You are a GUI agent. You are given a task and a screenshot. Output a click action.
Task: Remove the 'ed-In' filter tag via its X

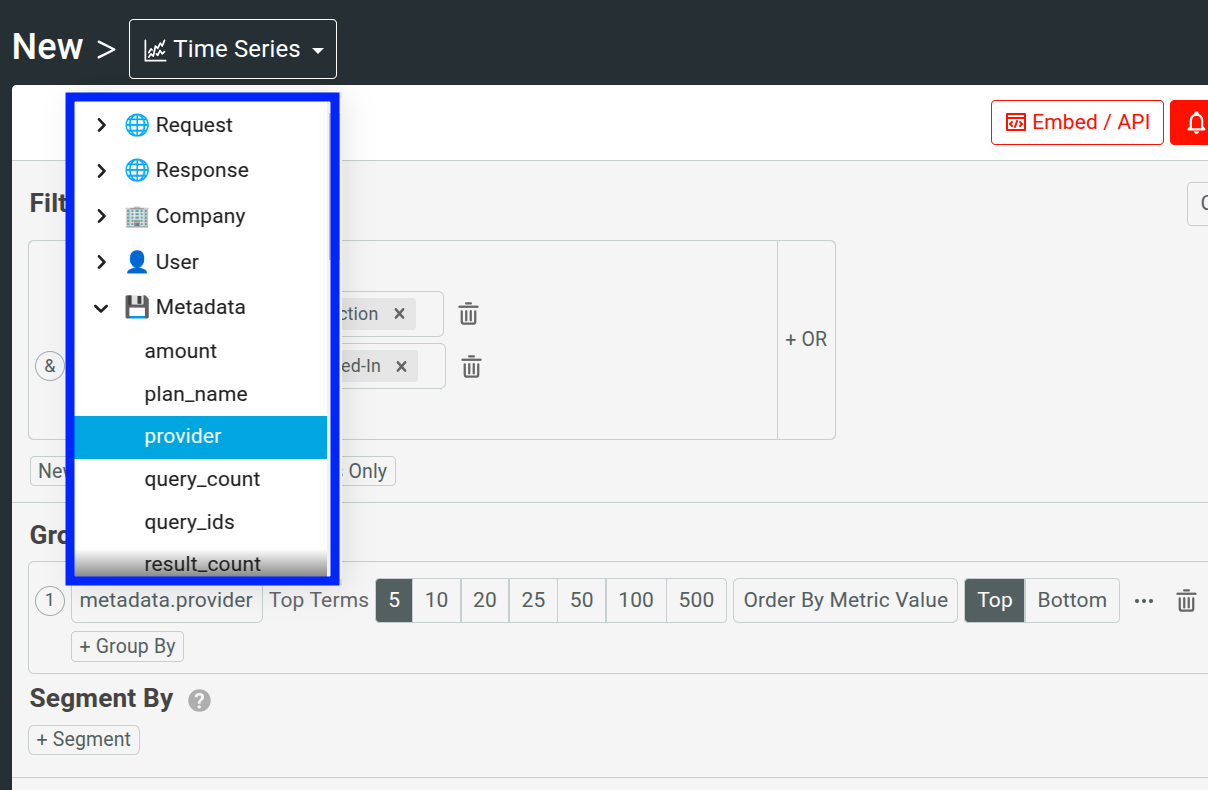401,366
